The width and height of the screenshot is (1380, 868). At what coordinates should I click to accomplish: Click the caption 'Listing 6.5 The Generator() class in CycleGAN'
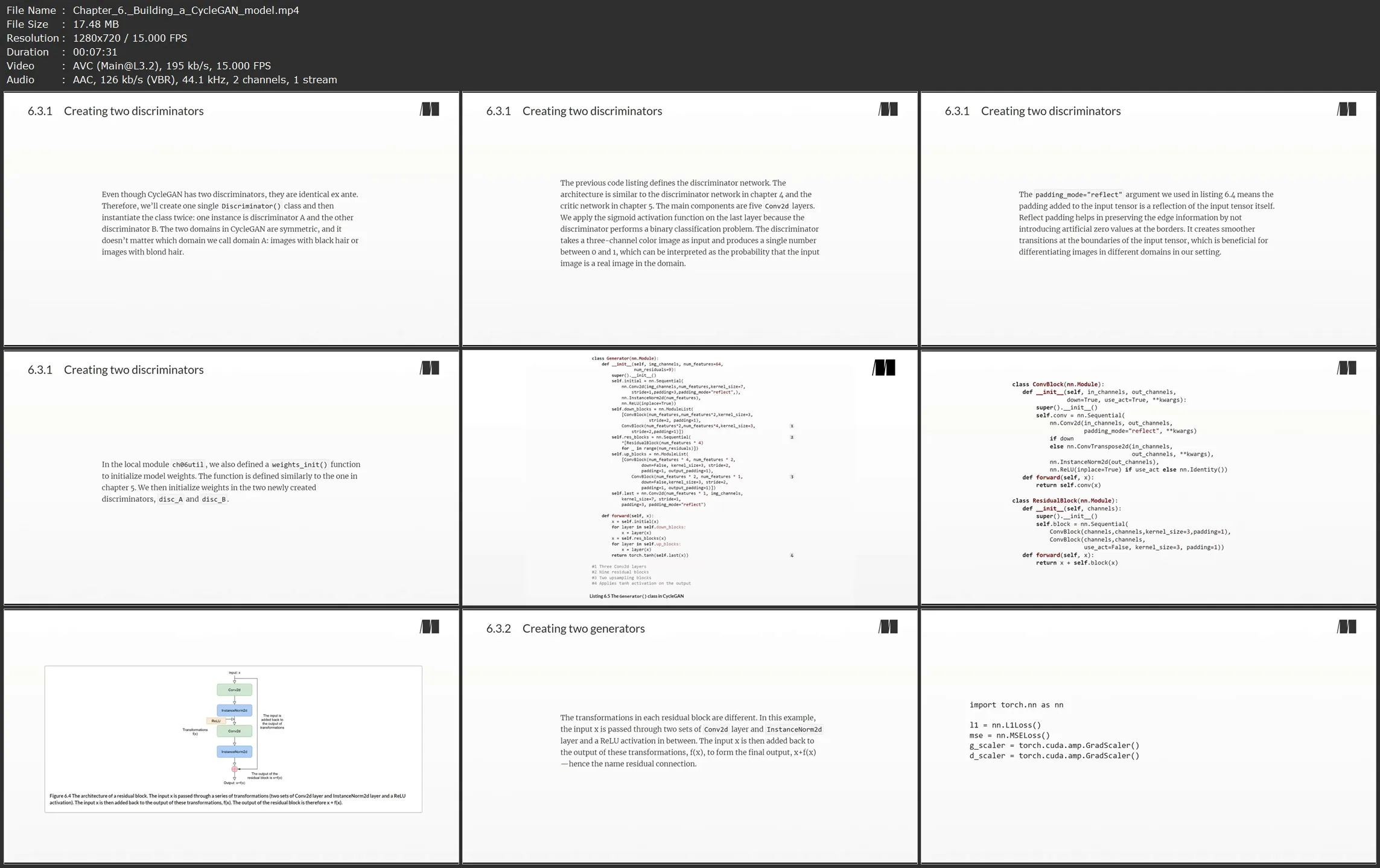pyautogui.click(x=637, y=596)
